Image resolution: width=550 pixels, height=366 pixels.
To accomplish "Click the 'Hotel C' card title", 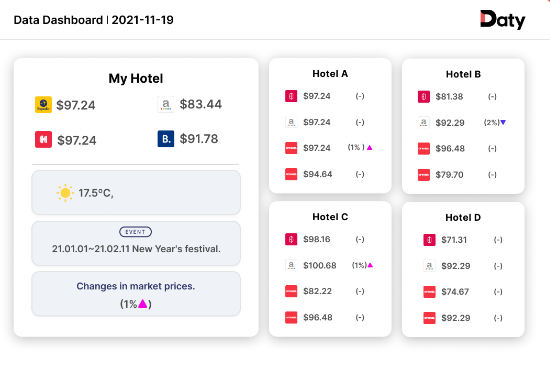I will tap(330, 217).
